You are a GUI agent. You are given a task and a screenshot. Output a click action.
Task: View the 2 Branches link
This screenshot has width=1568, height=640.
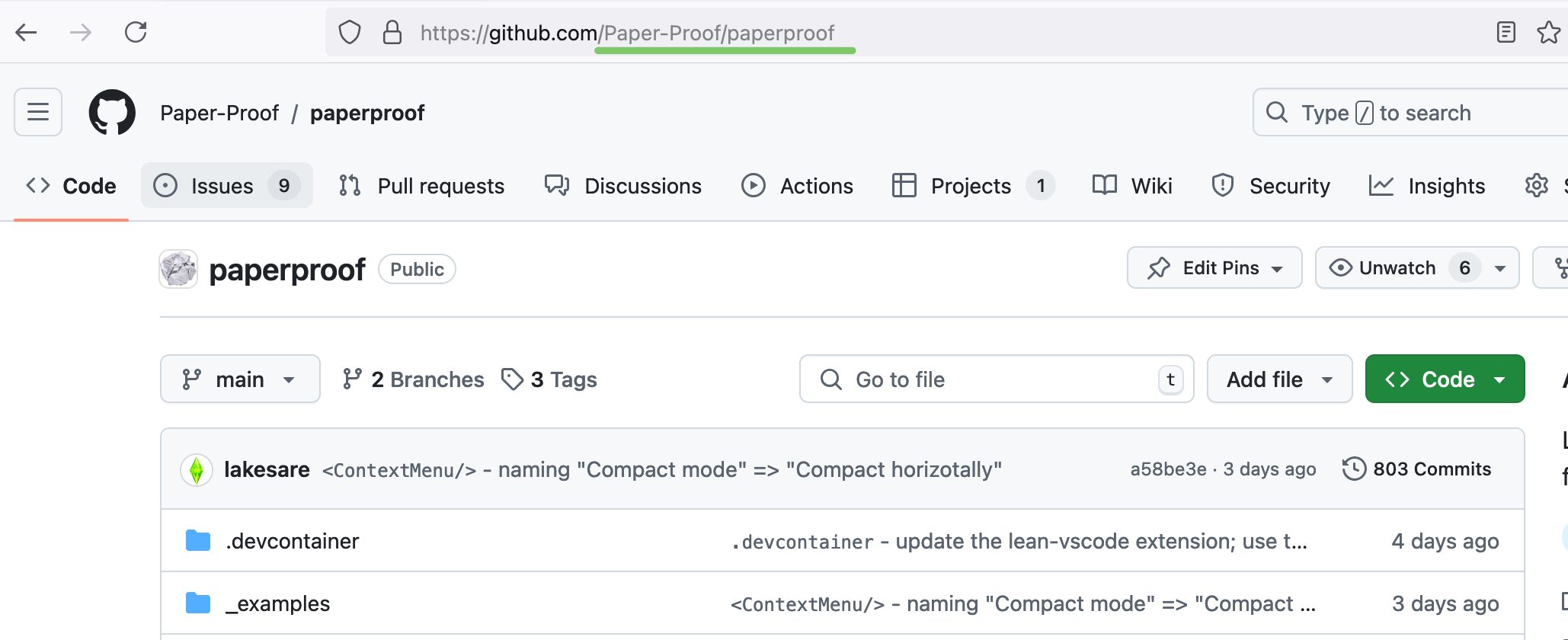[413, 379]
